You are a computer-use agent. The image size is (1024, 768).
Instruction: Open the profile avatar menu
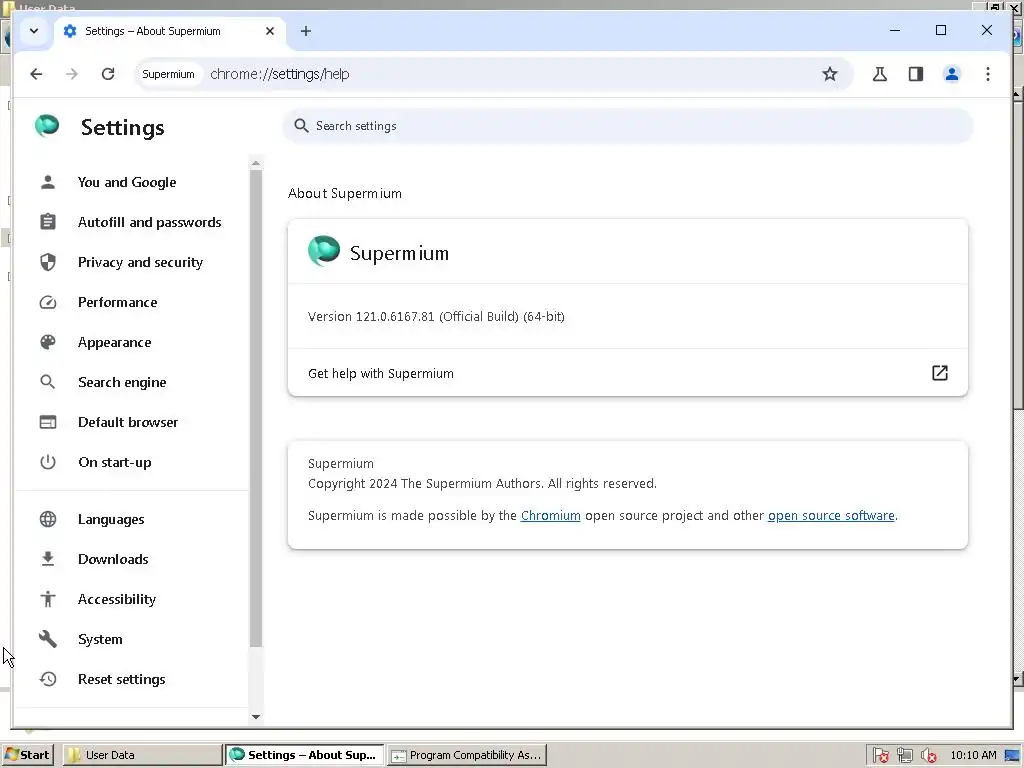(x=952, y=74)
